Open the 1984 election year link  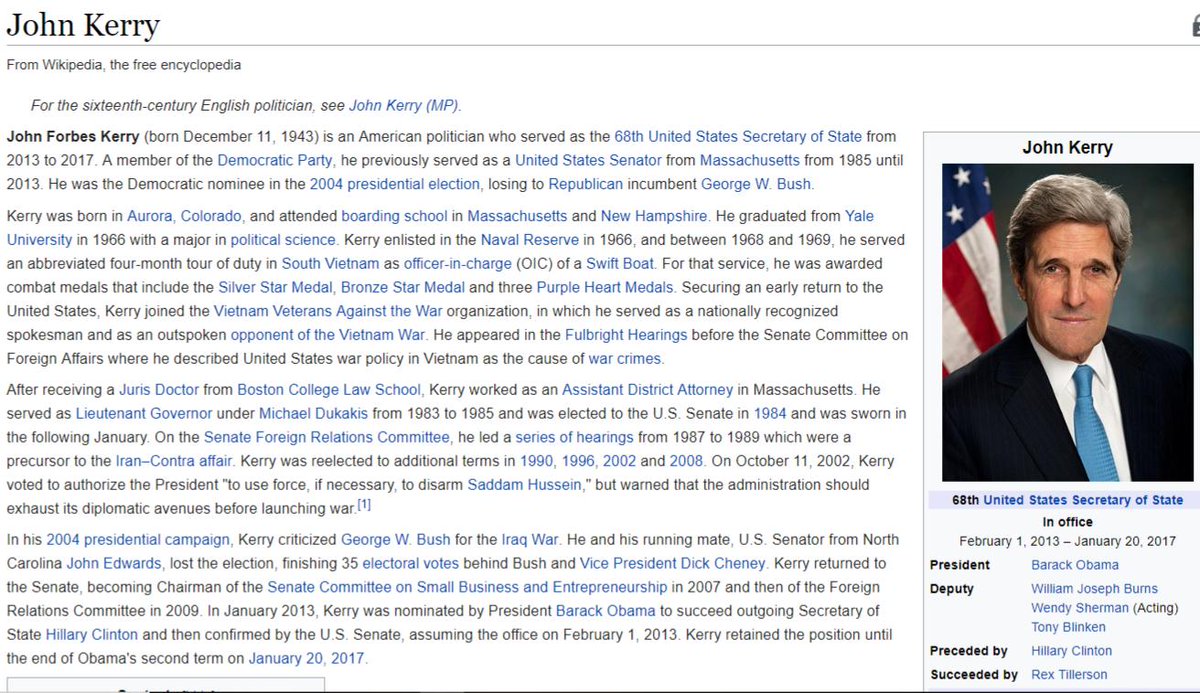tap(770, 414)
